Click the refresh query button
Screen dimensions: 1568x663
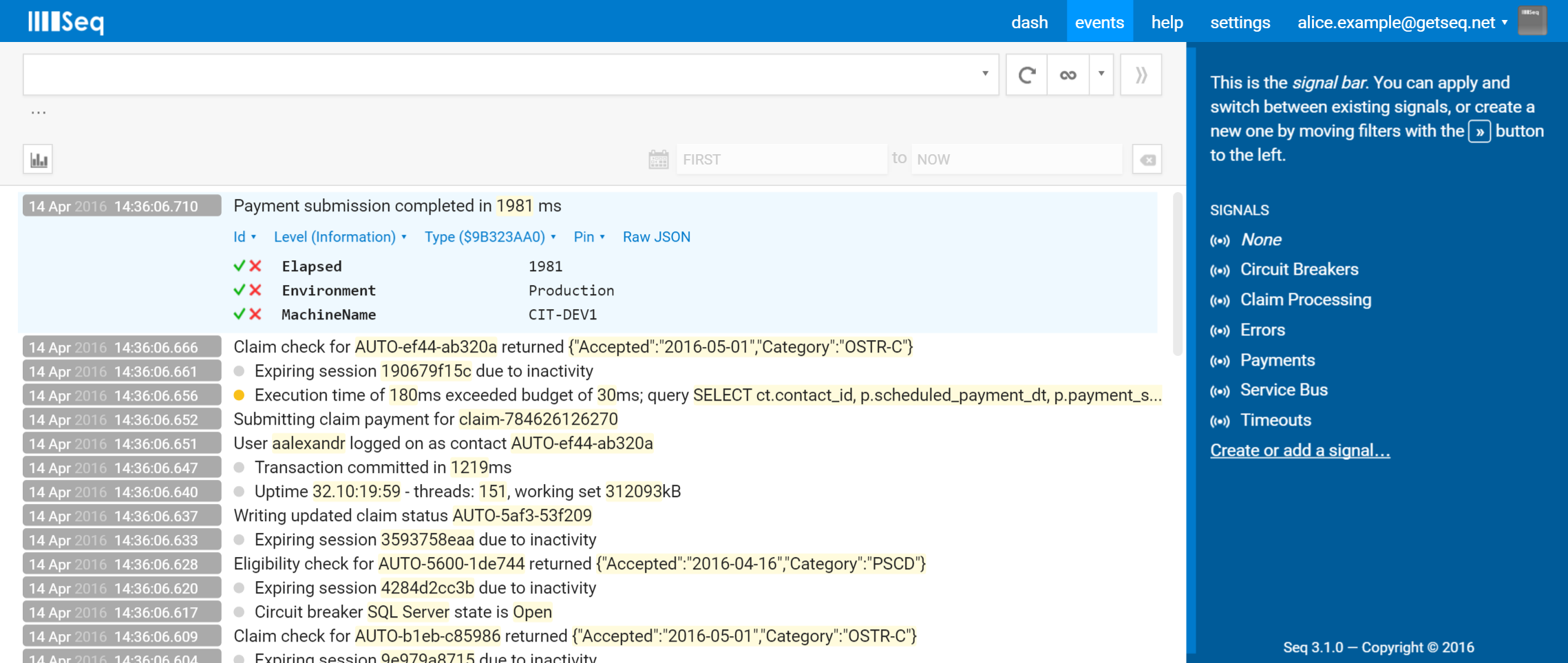click(1026, 75)
